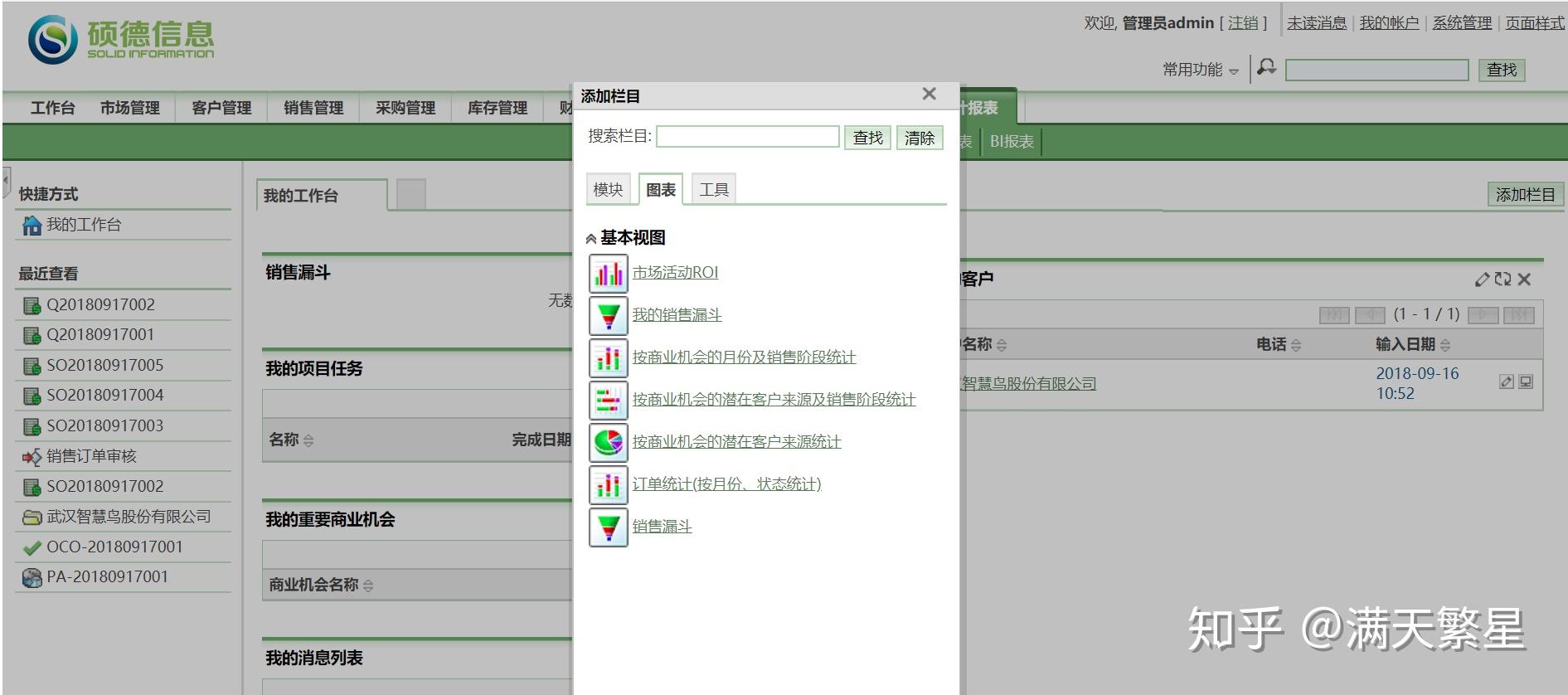Viewport: 1568px width, 695px height.
Task: Open 订单统计(按月份、状态统计) link
Action: pyautogui.click(x=726, y=484)
